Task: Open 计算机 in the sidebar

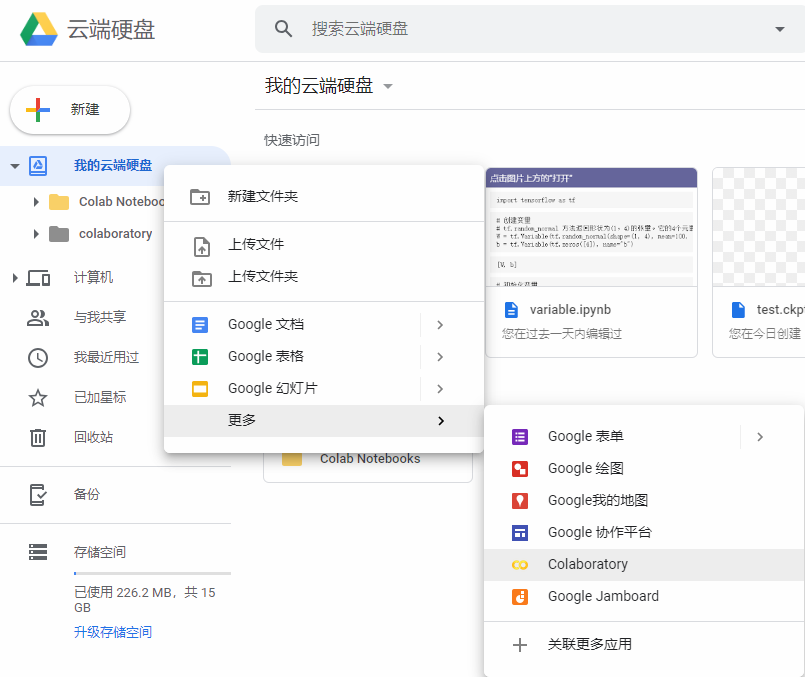Action: click(x=93, y=278)
